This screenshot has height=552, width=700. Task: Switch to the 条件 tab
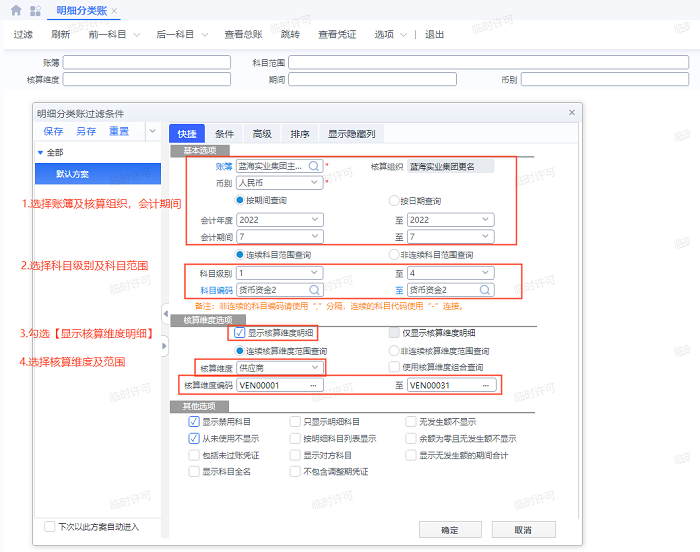pyautogui.click(x=225, y=133)
